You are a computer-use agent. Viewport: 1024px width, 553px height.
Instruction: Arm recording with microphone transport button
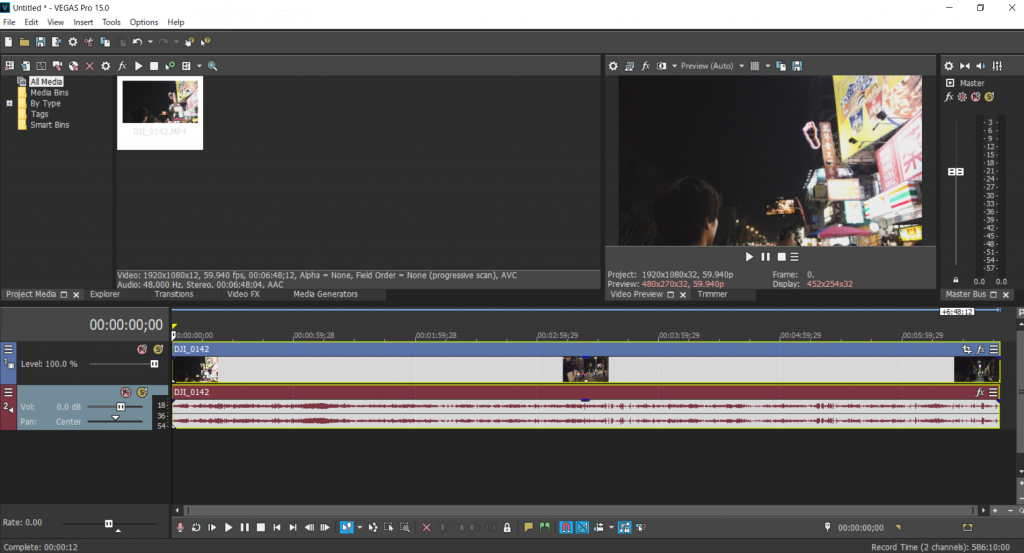[180, 528]
